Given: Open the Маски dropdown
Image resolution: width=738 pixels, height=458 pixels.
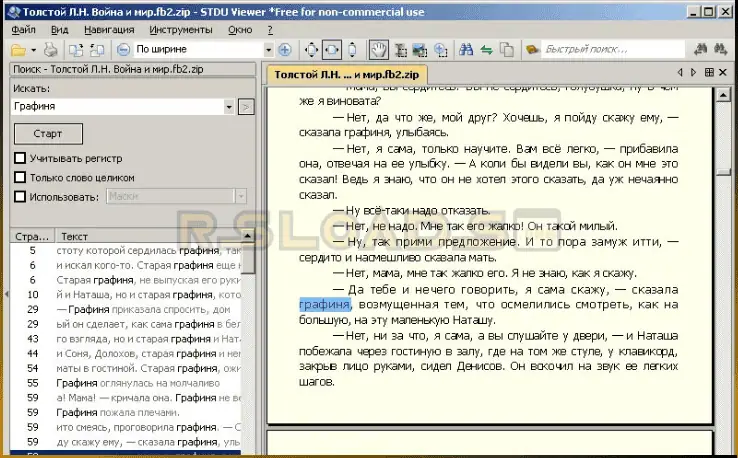Looking at the screenshot, I should coord(241,196).
